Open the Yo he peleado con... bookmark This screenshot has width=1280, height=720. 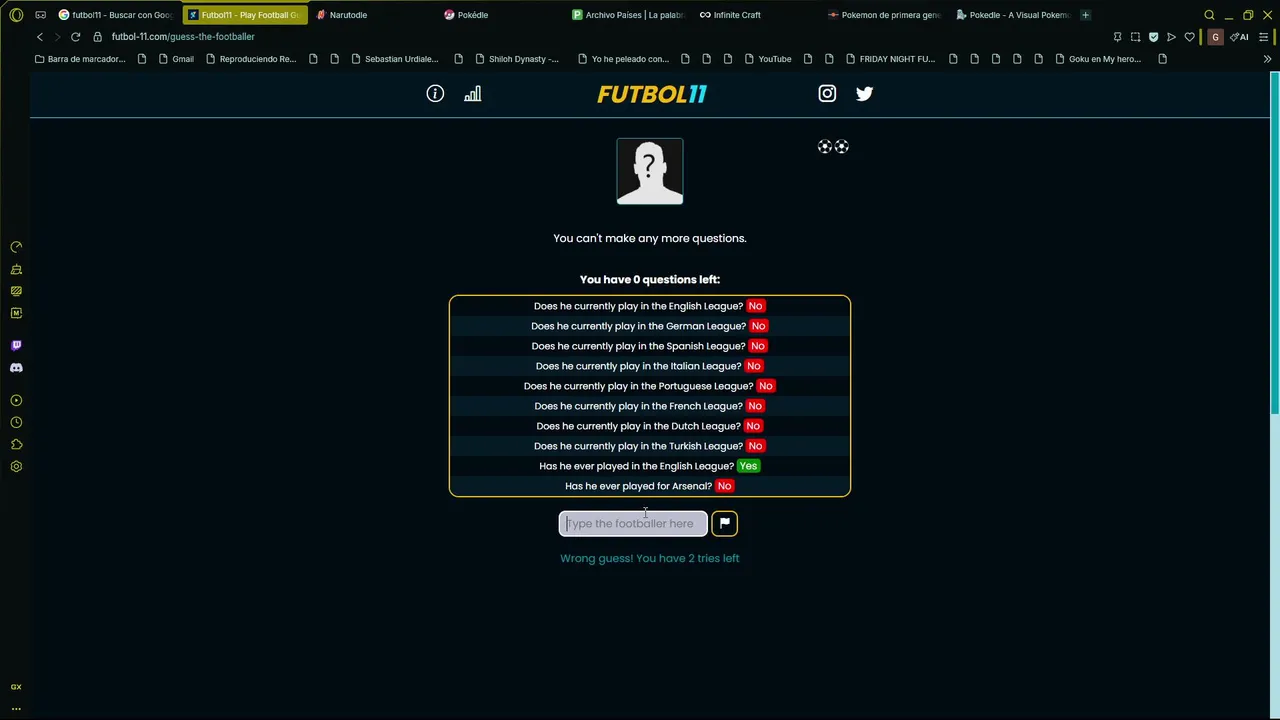[623, 59]
